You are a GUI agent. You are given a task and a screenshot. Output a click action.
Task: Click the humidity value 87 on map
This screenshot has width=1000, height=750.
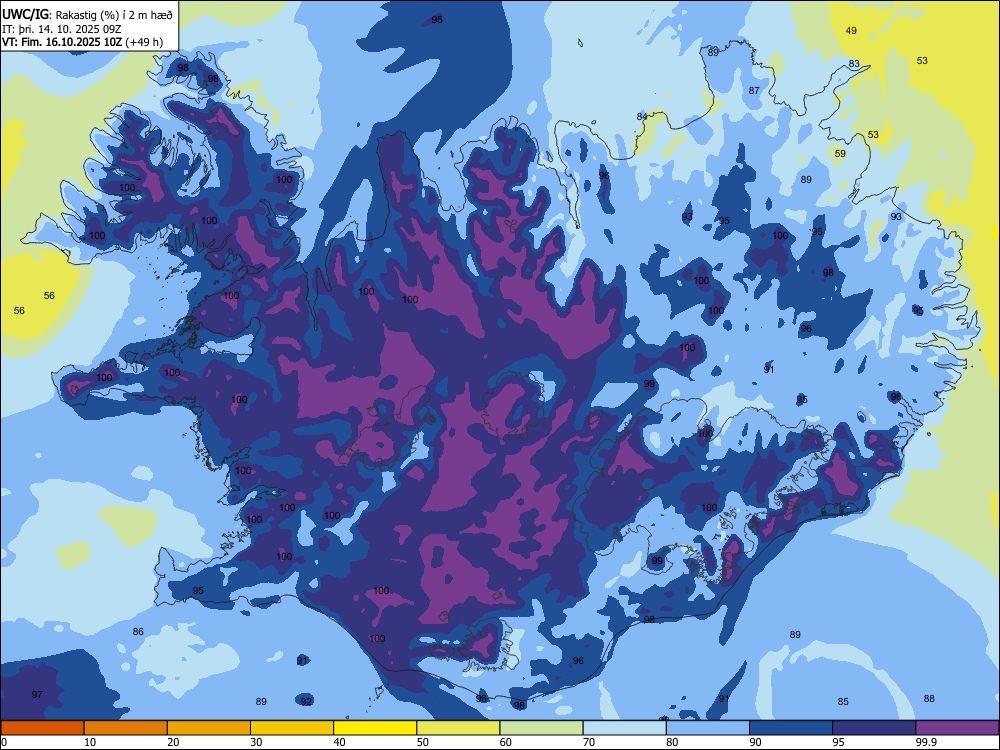(754, 91)
